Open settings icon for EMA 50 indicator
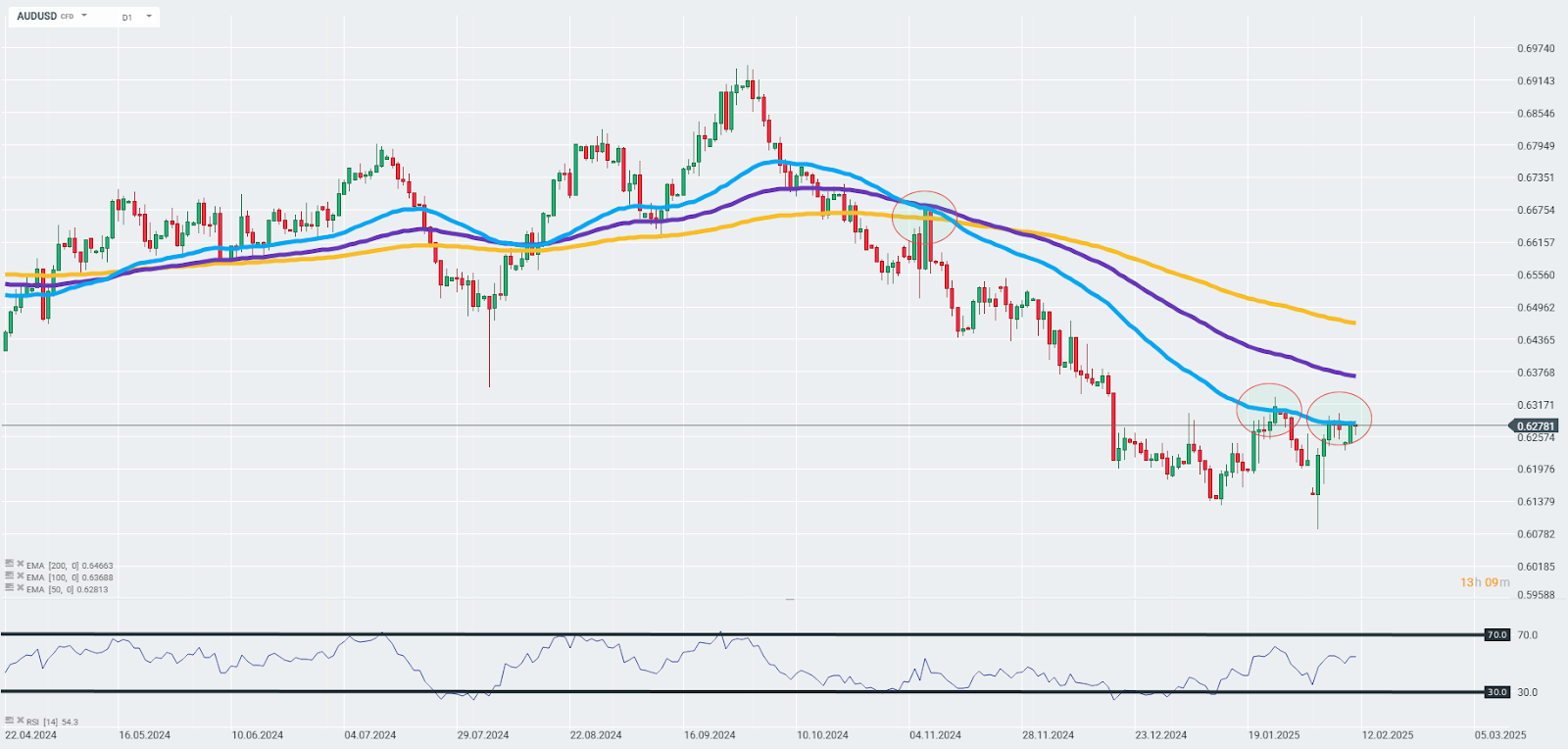 click(10, 587)
